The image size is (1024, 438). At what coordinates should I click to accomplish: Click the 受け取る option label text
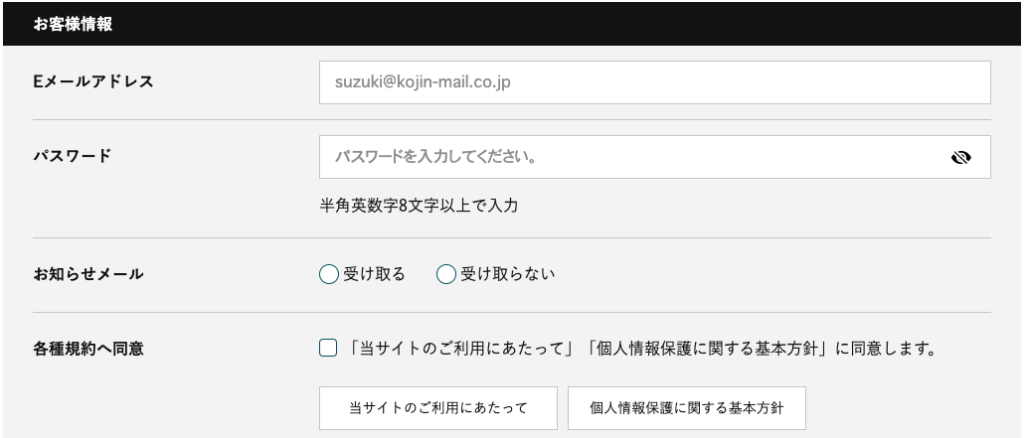point(375,274)
